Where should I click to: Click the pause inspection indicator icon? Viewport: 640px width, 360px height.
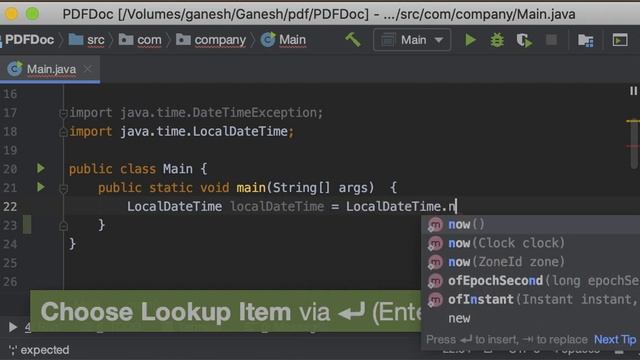[x=633, y=91]
